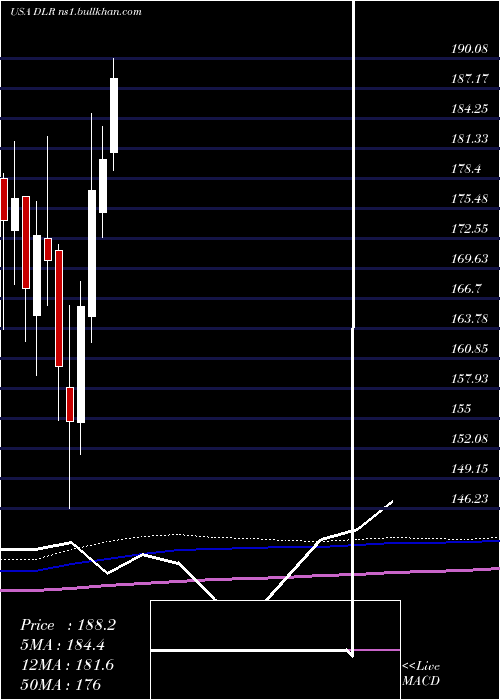Click the 160.85 price axis label
Image resolution: width=500 pixels, height=700 pixels.
click(x=469, y=349)
